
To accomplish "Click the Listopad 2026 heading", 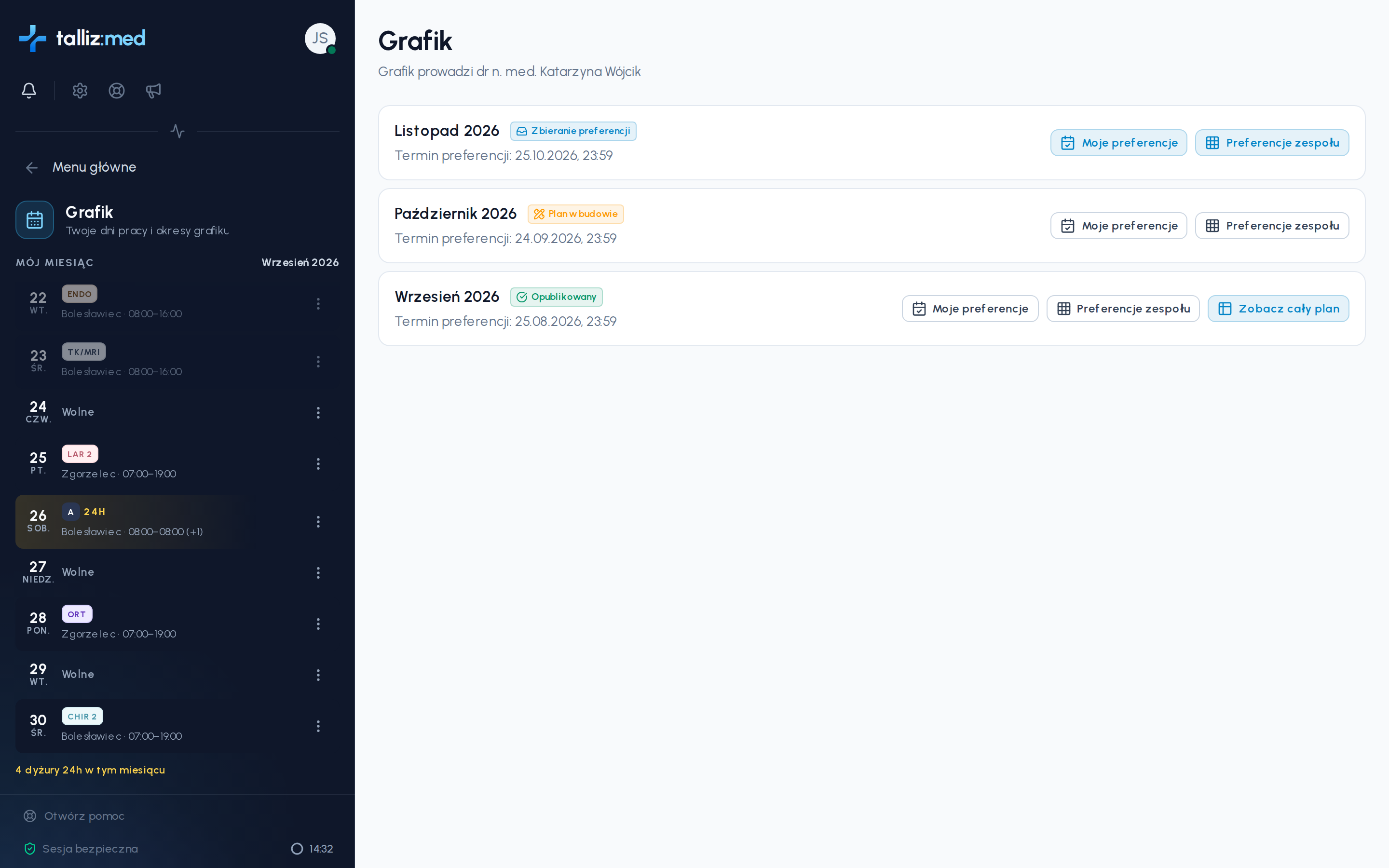I will [447, 131].
